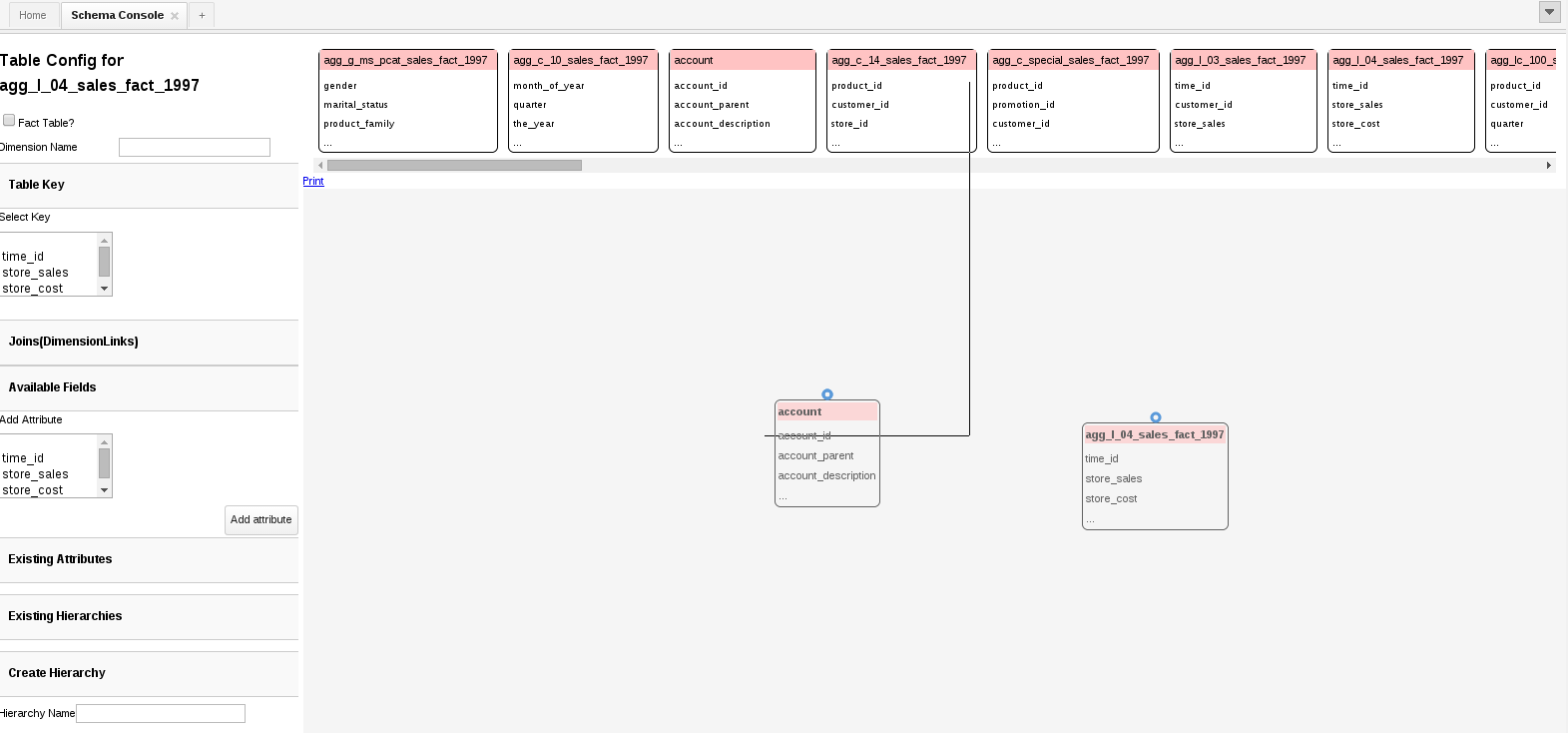Select the agg_c_10_sales_fact_1997 table card header
Viewport: 1568px width, 733px height.
583,60
